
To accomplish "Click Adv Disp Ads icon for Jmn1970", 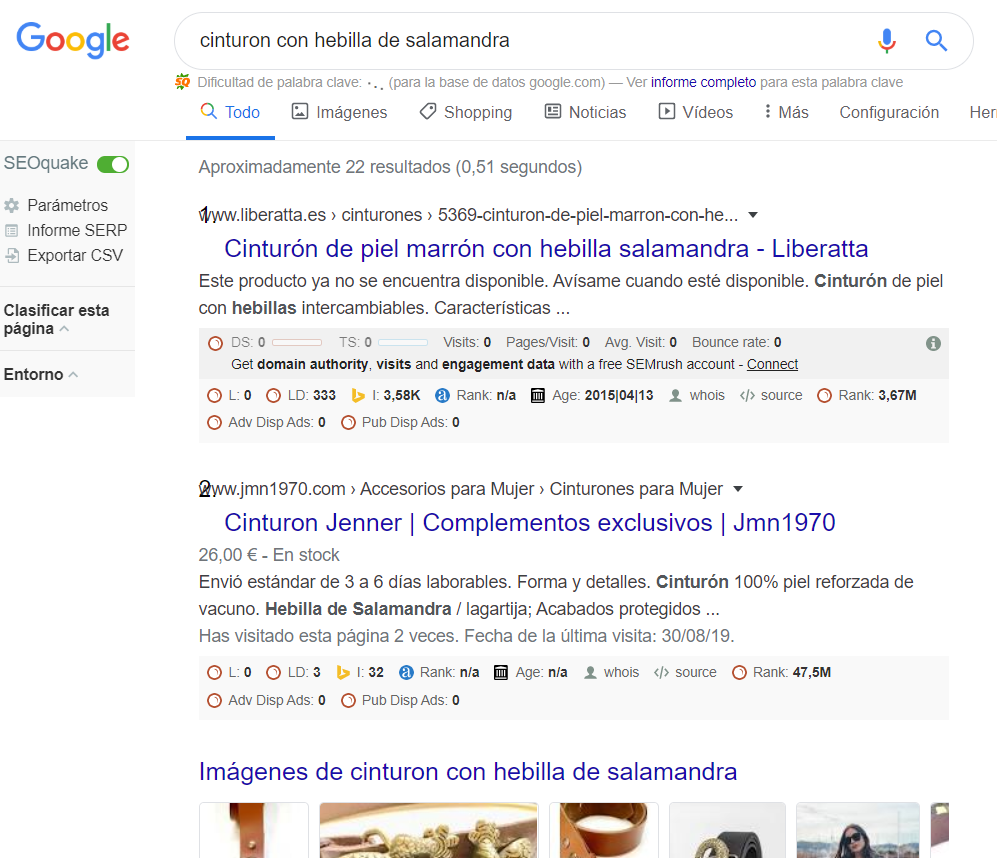I will pyautogui.click(x=214, y=700).
